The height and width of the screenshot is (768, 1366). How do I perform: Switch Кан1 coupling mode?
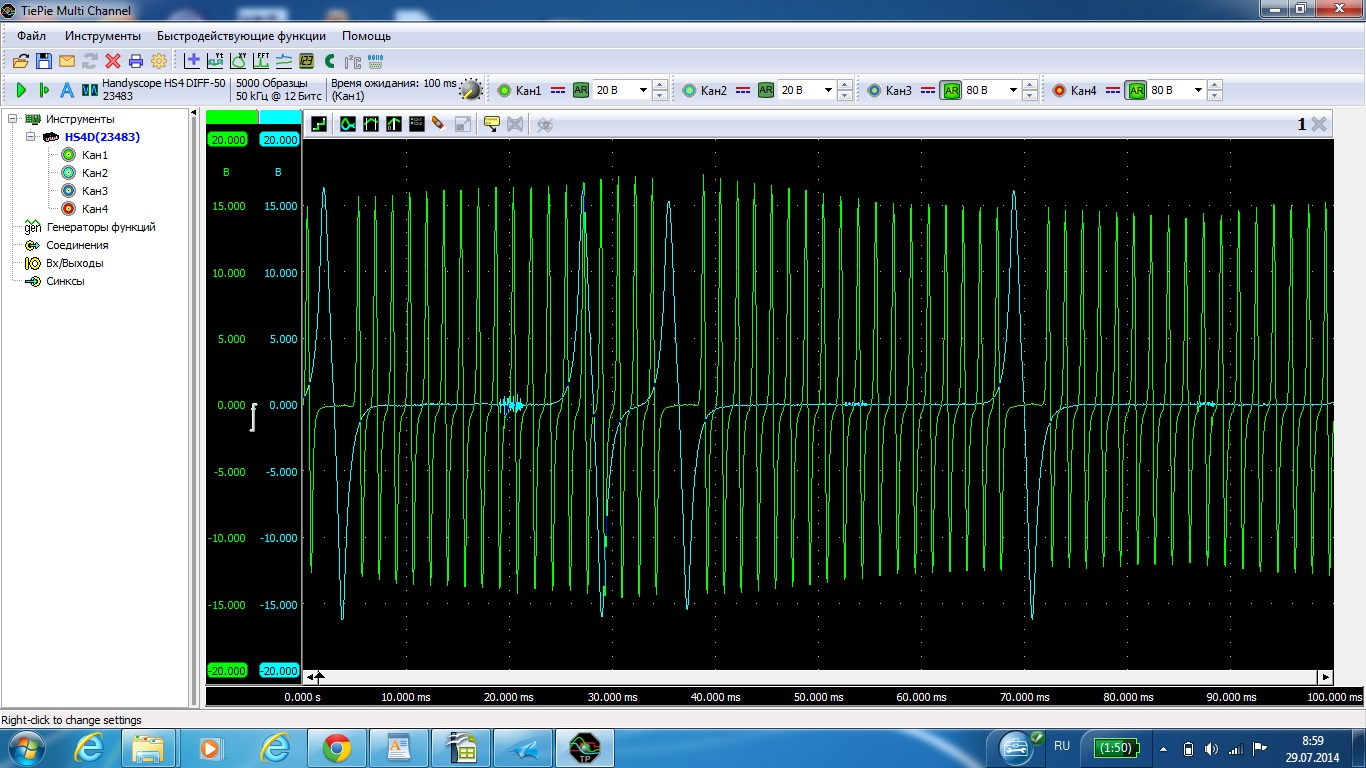[x=558, y=90]
